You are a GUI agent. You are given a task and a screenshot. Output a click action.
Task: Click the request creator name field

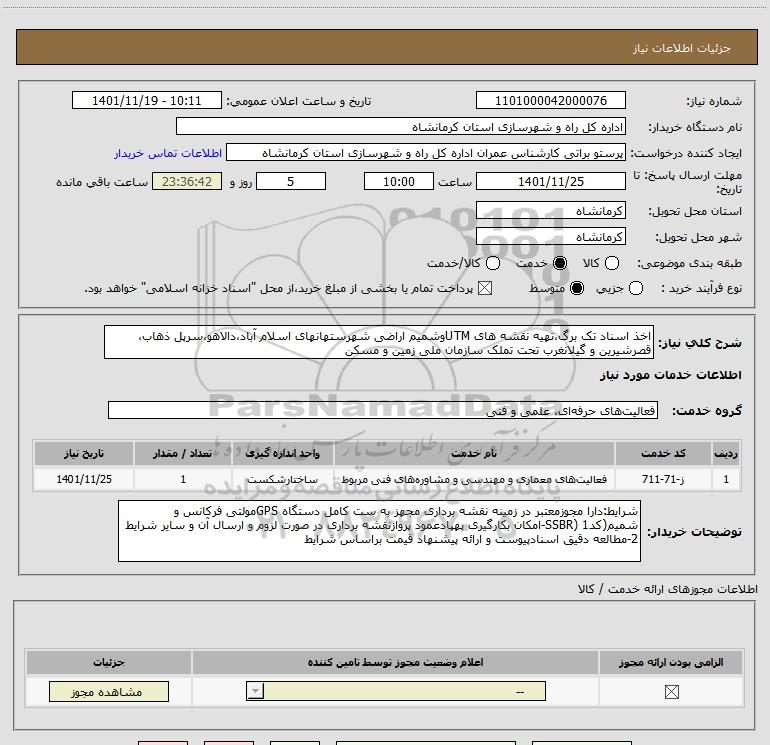[426, 152]
